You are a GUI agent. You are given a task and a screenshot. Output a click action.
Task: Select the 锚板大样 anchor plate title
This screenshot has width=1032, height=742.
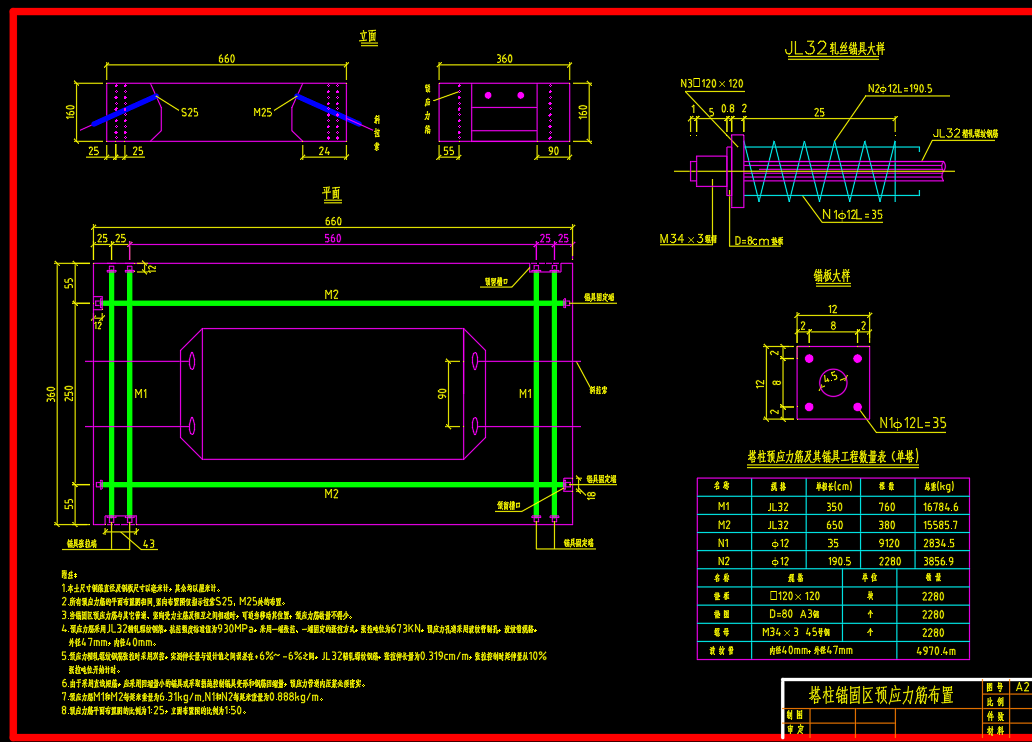(832, 275)
